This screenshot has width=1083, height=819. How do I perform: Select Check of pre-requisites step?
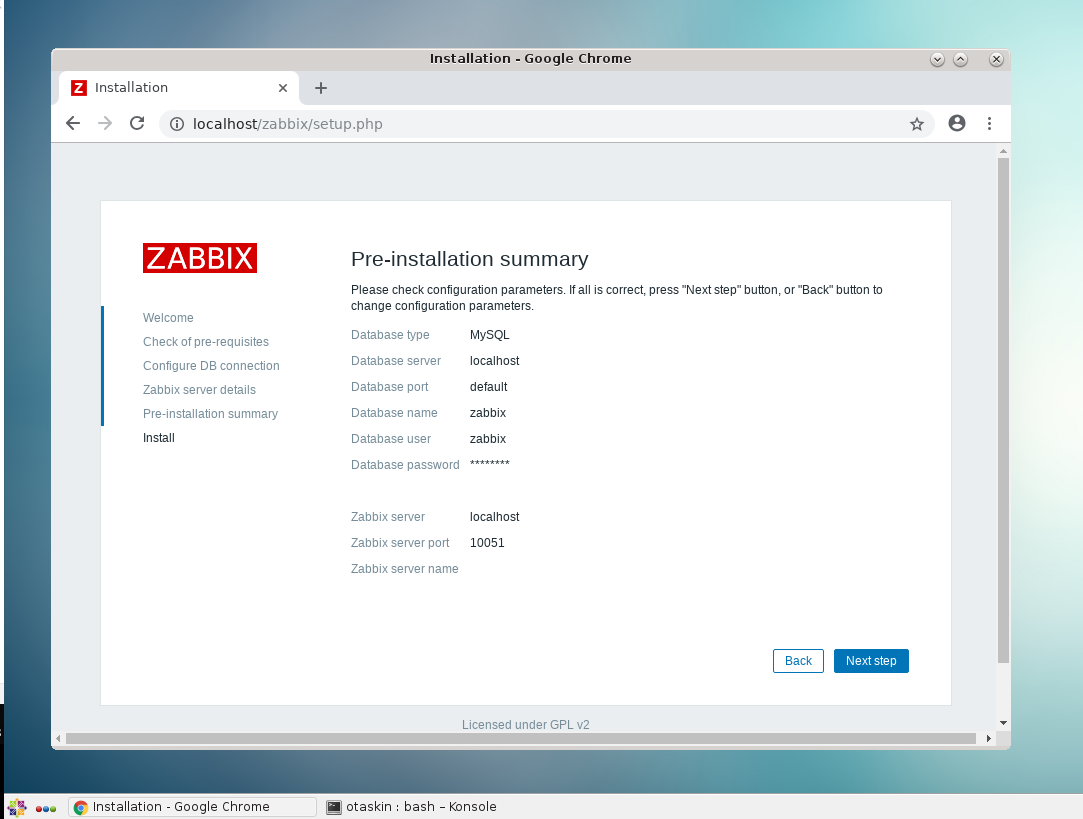tap(206, 342)
